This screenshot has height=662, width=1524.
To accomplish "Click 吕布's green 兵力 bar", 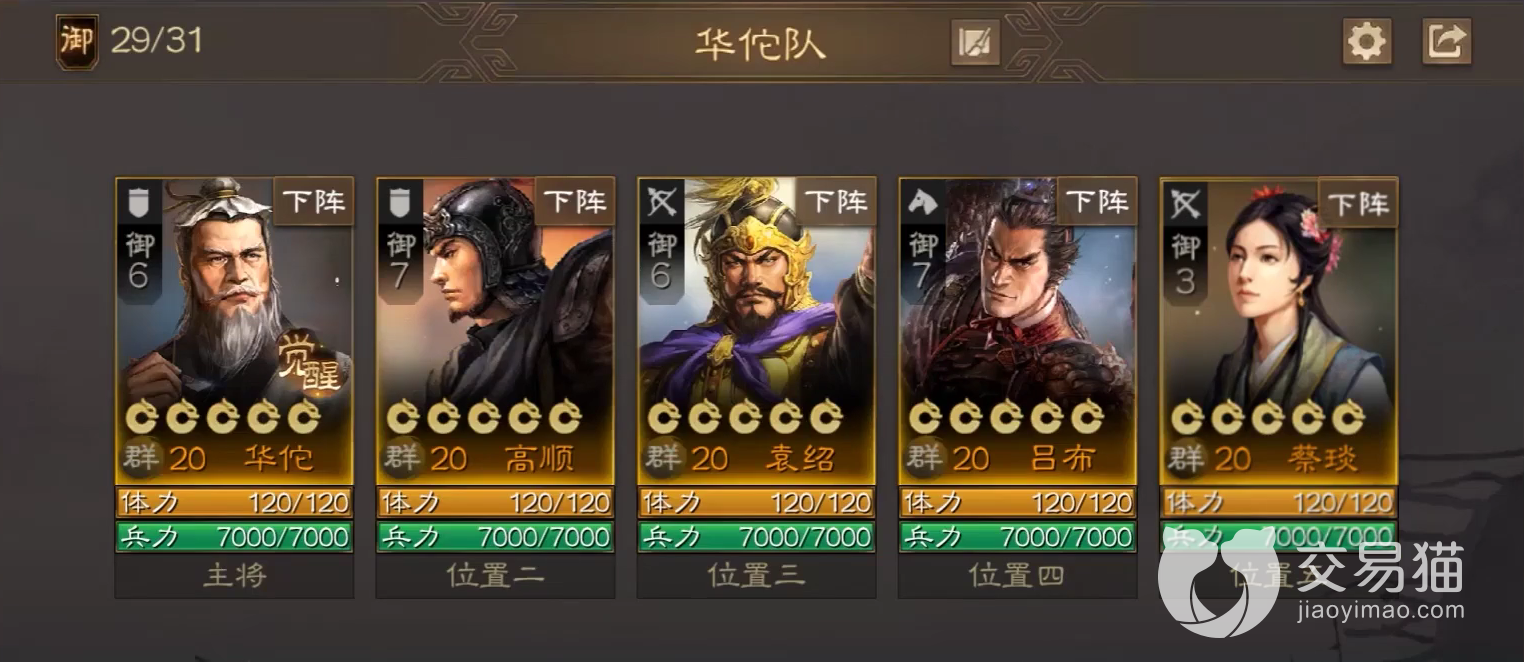I will 1017,537.
